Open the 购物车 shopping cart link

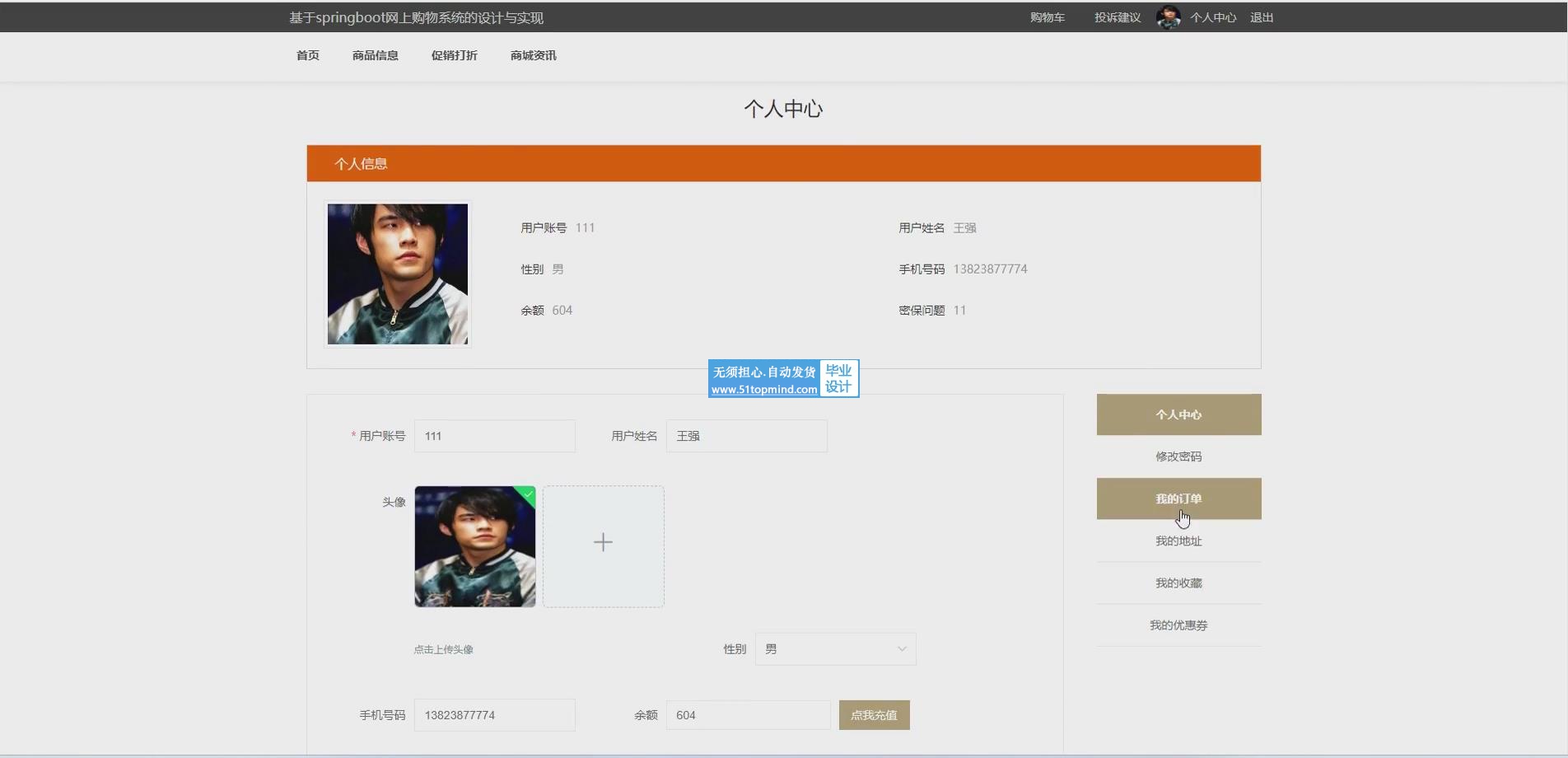click(1047, 17)
